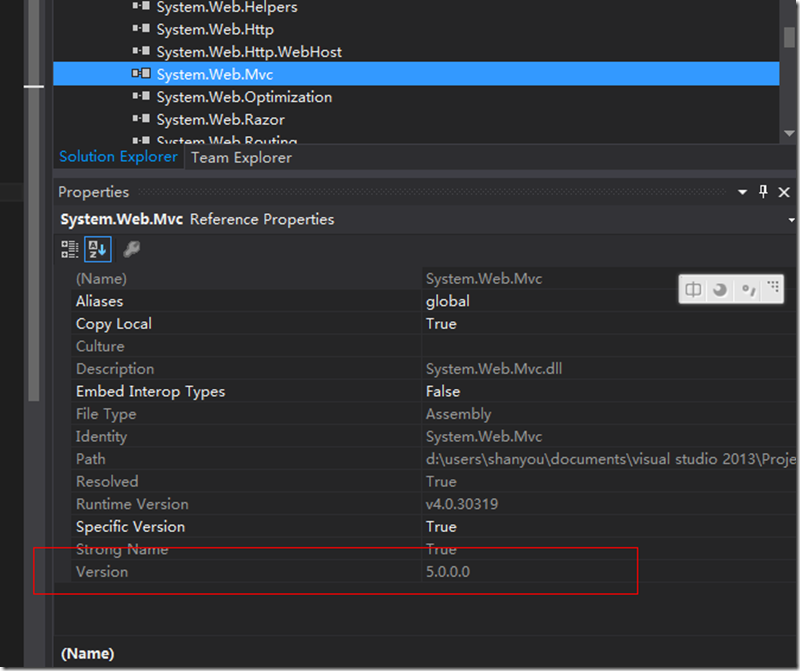Click the pin auto-hide icon on Properties
The height and width of the screenshot is (671, 800).
763,192
